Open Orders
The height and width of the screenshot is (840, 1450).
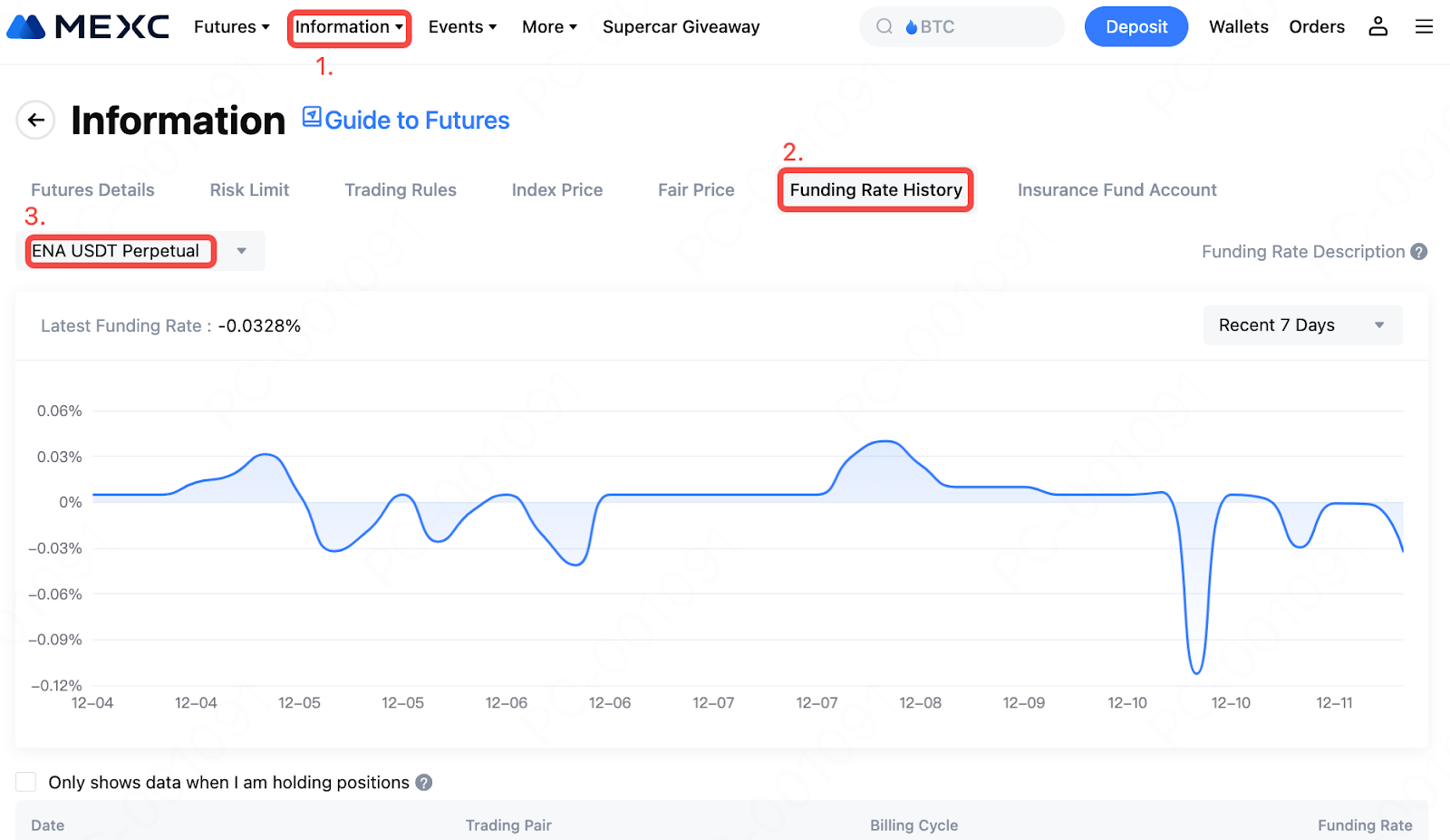coord(1317,27)
